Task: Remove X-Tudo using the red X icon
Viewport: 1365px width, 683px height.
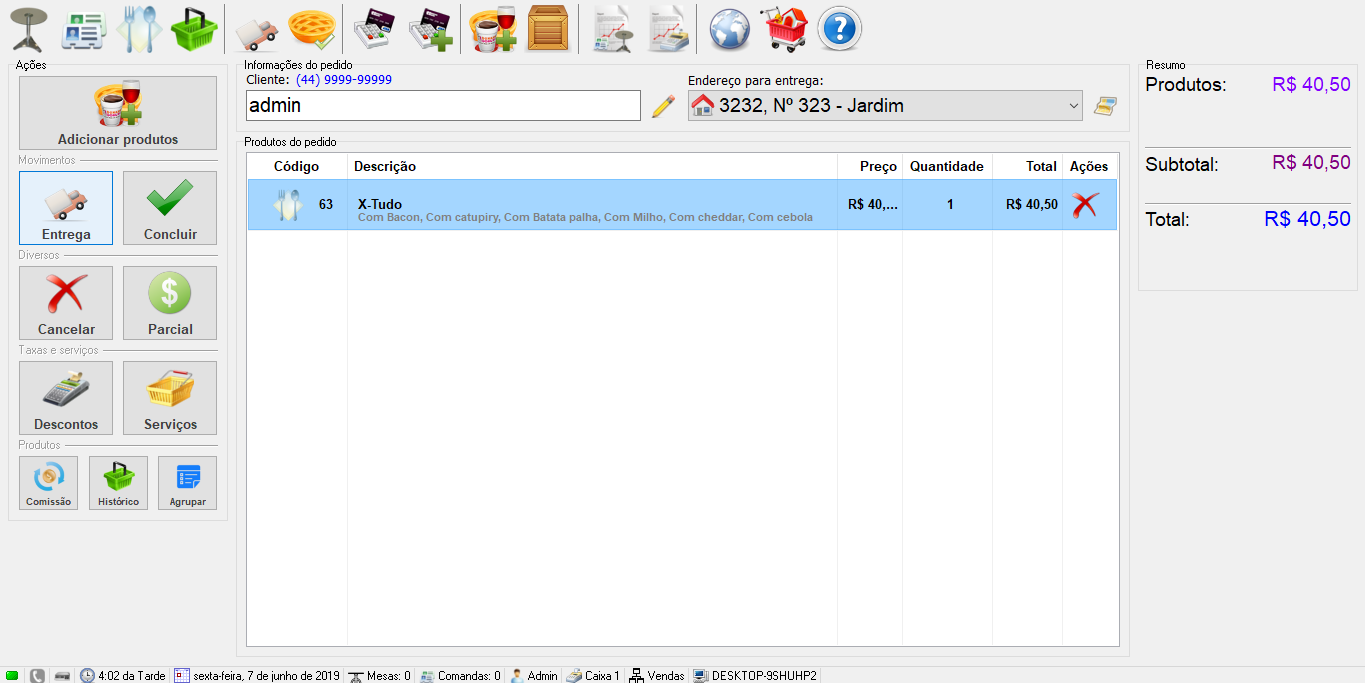Action: 1085,205
